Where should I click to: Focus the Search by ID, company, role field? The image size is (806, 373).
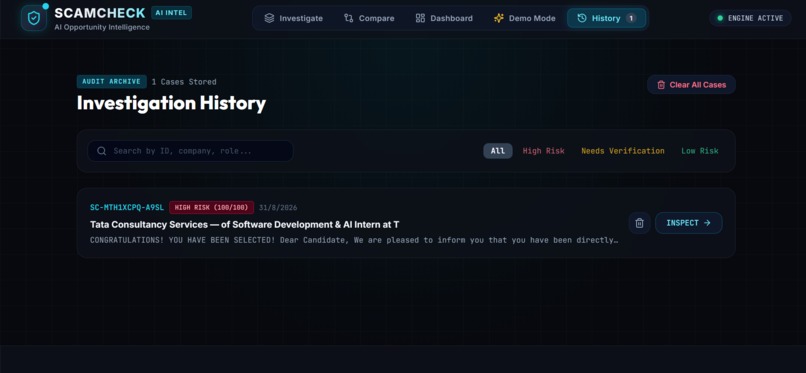click(x=190, y=151)
